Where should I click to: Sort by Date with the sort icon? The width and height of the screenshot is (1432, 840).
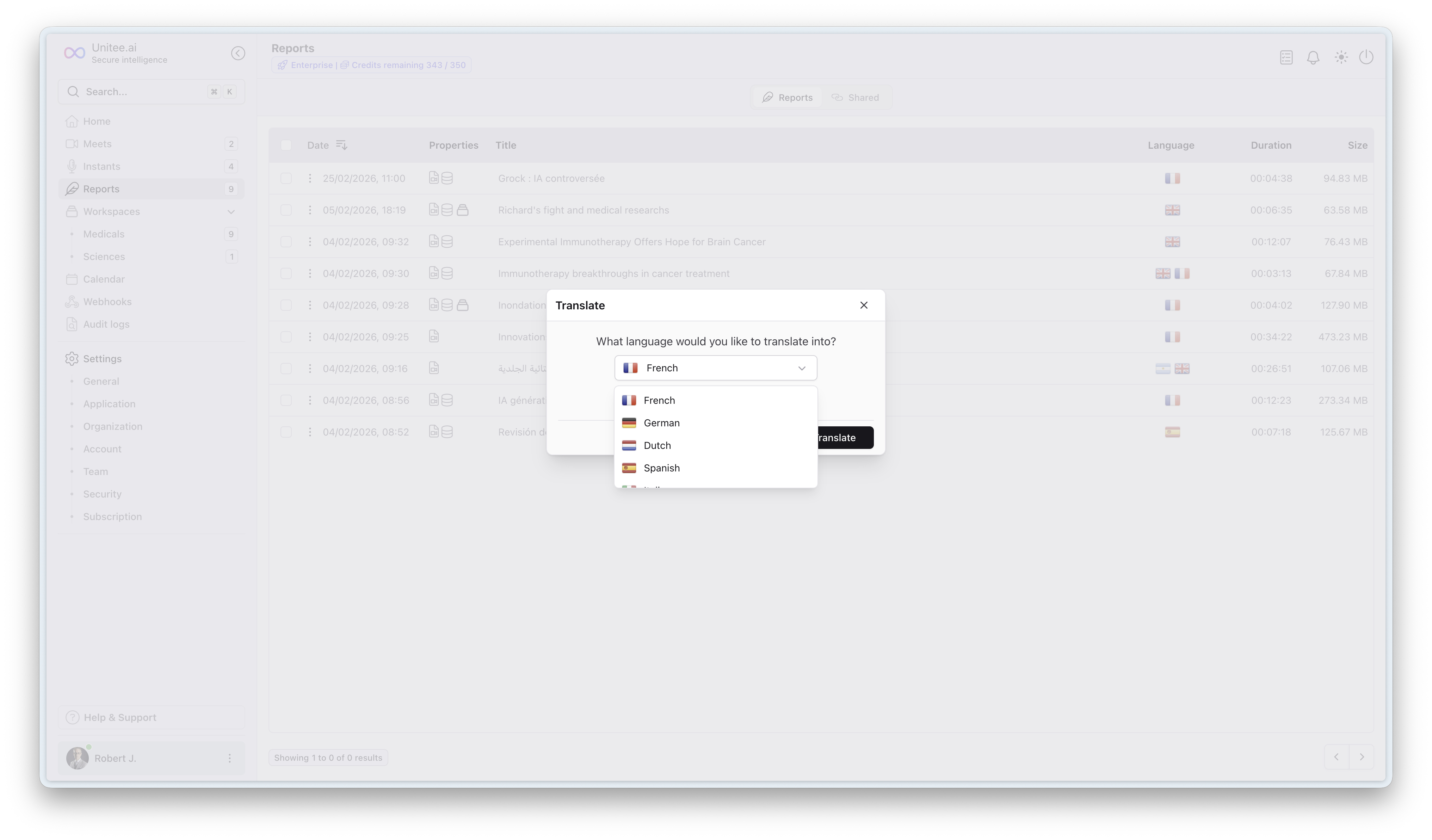[341, 145]
